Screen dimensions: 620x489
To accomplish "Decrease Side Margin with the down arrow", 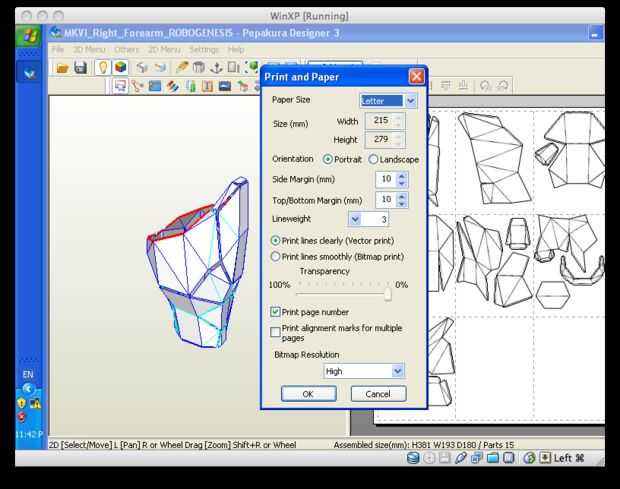I will (x=402, y=183).
